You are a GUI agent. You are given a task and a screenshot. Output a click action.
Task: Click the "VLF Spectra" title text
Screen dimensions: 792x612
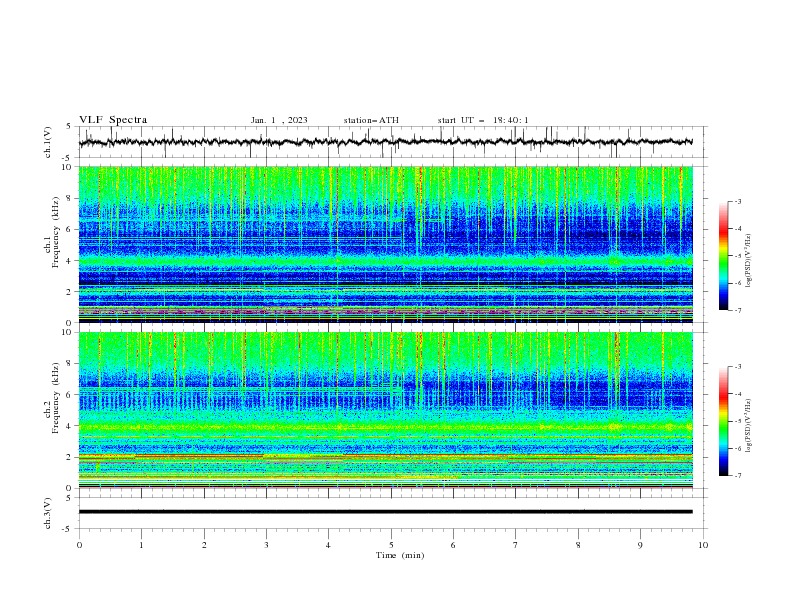pos(113,120)
